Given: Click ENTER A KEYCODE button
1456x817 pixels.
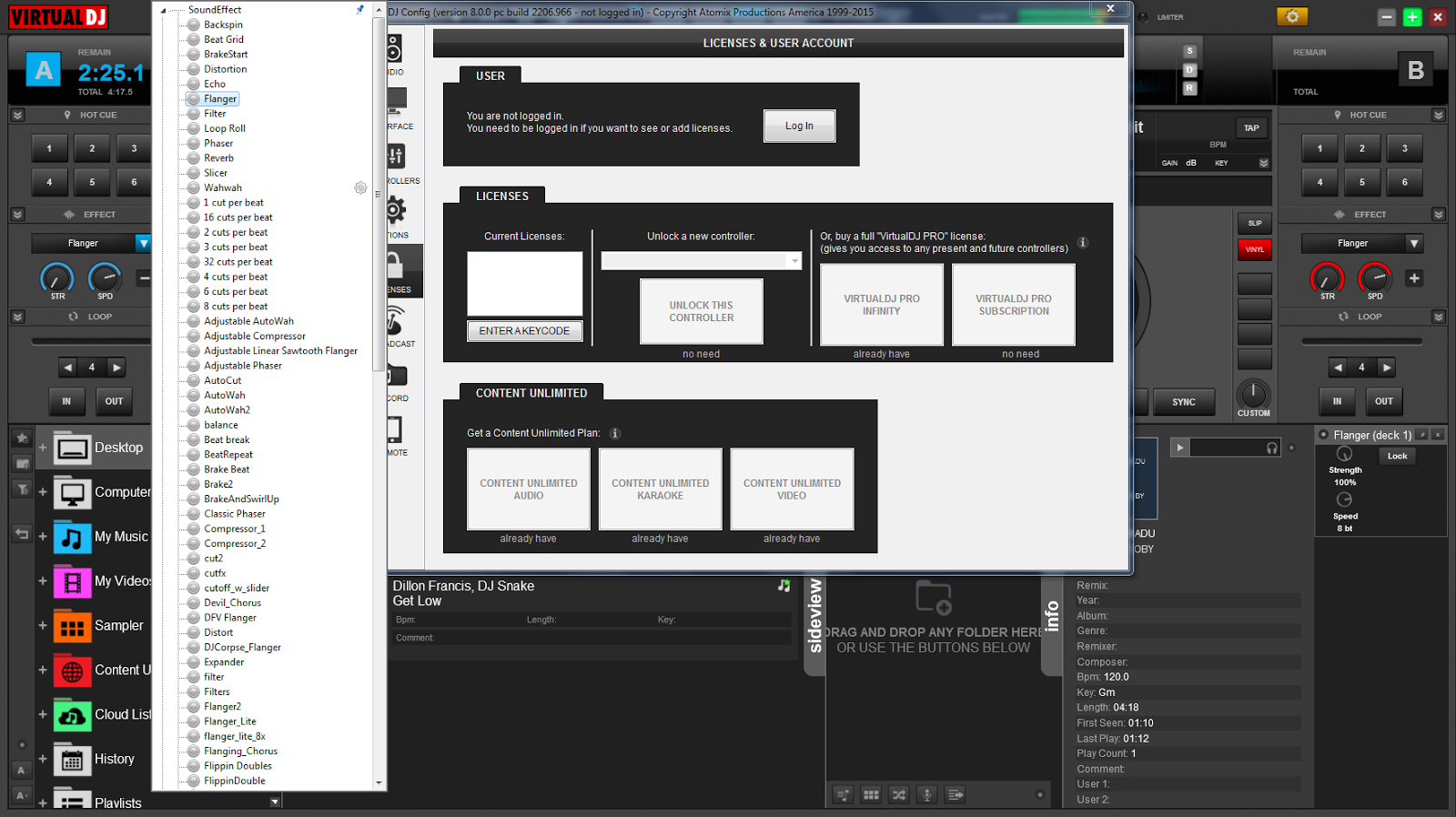Looking at the screenshot, I should click(x=525, y=331).
